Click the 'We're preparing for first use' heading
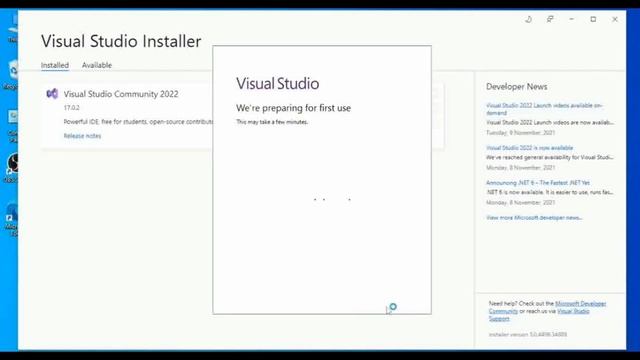Screen dimensions: 640x360 point(293,108)
